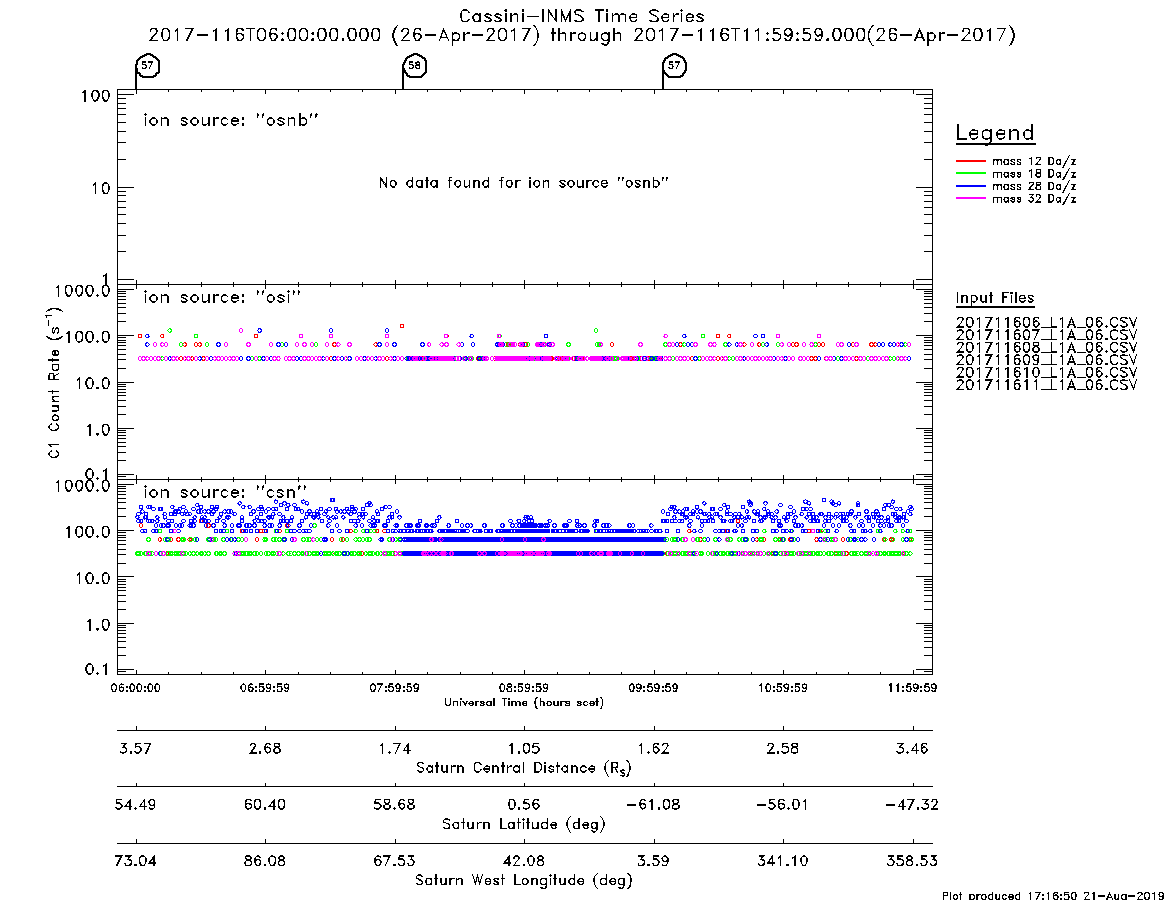Click the 'mass 12 Da/z' legend label
The height and width of the screenshot is (900, 1165).
1034,161
